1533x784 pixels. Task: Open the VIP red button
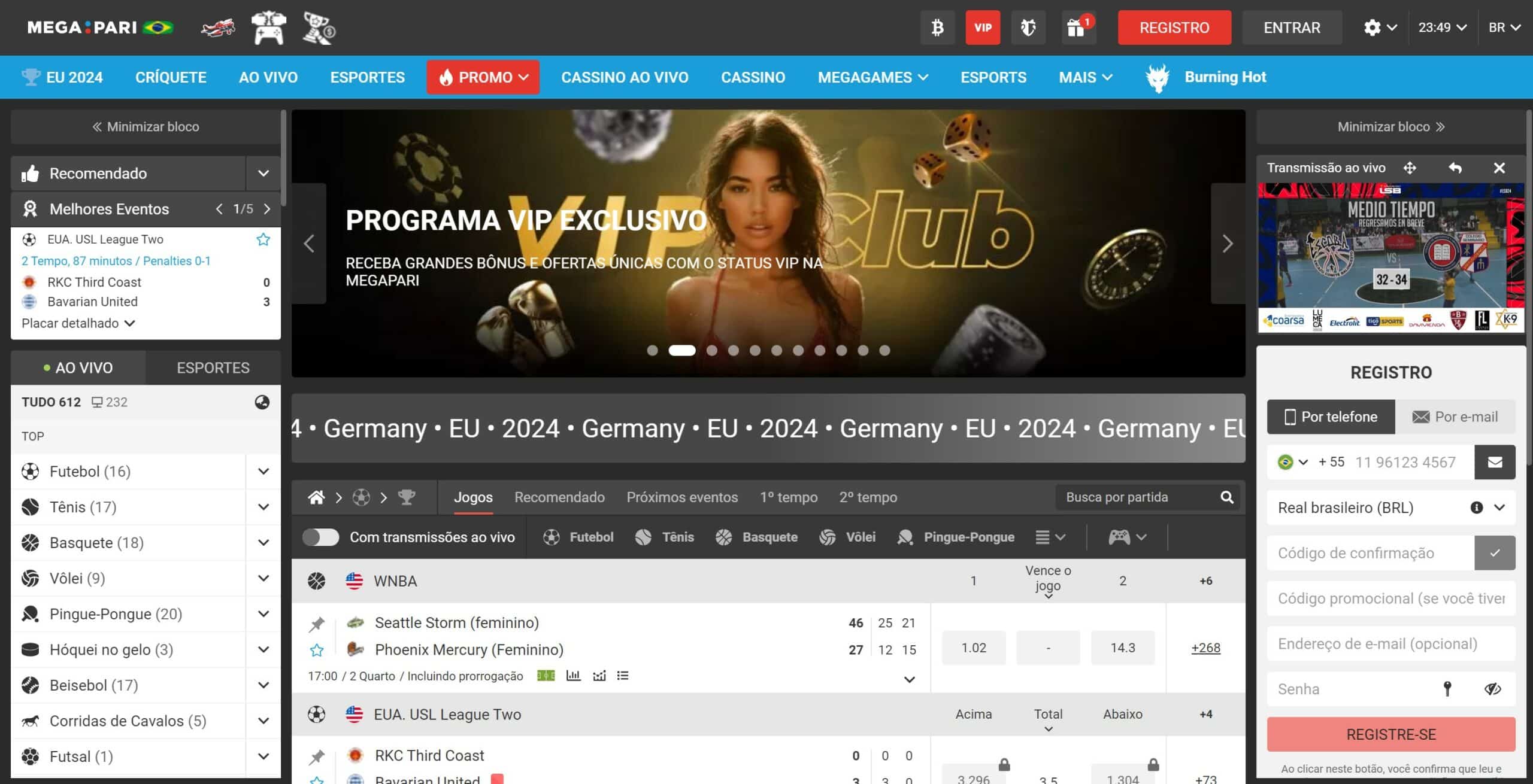click(983, 28)
